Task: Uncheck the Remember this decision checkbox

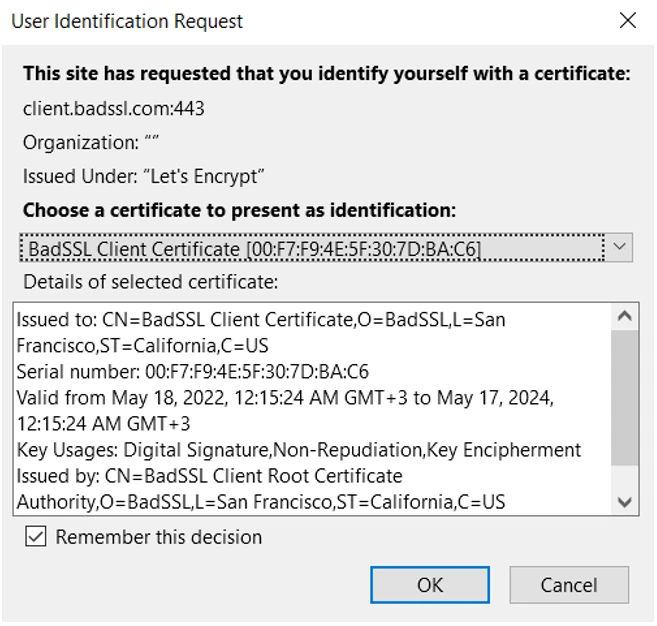Action: (36, 538)
